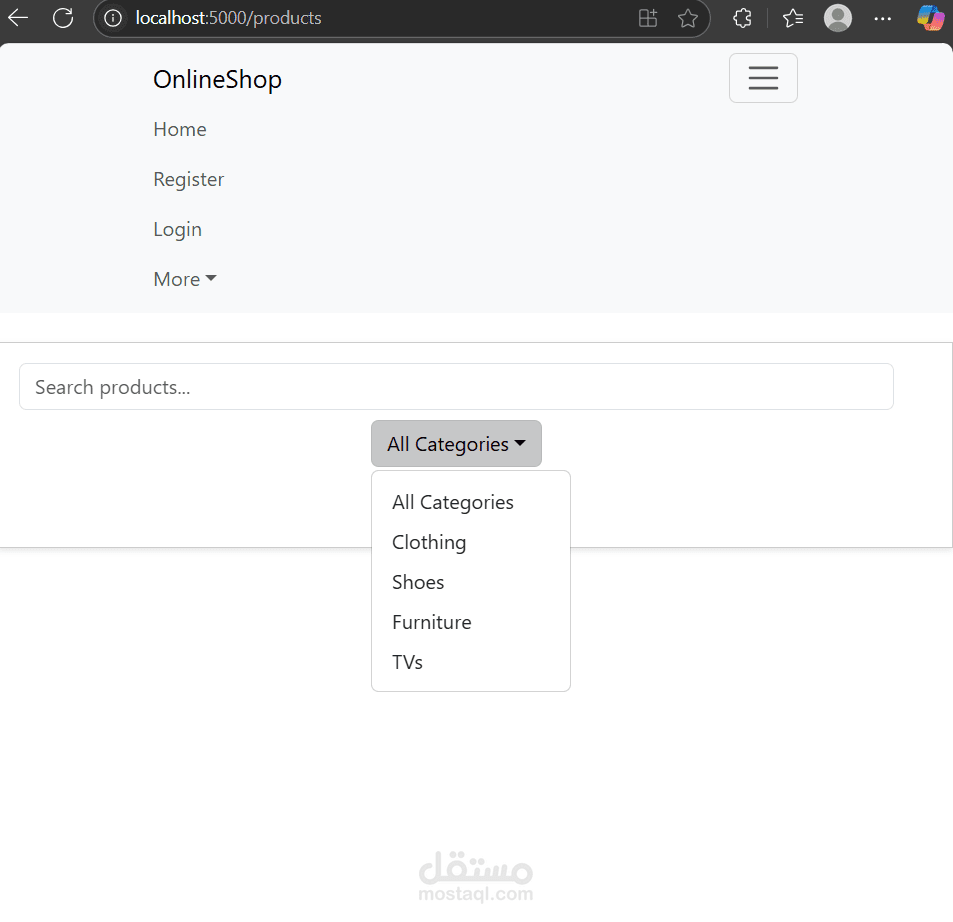Open the OnlineShop brand link
Screen dimensions: 953x922
(217, 80)
